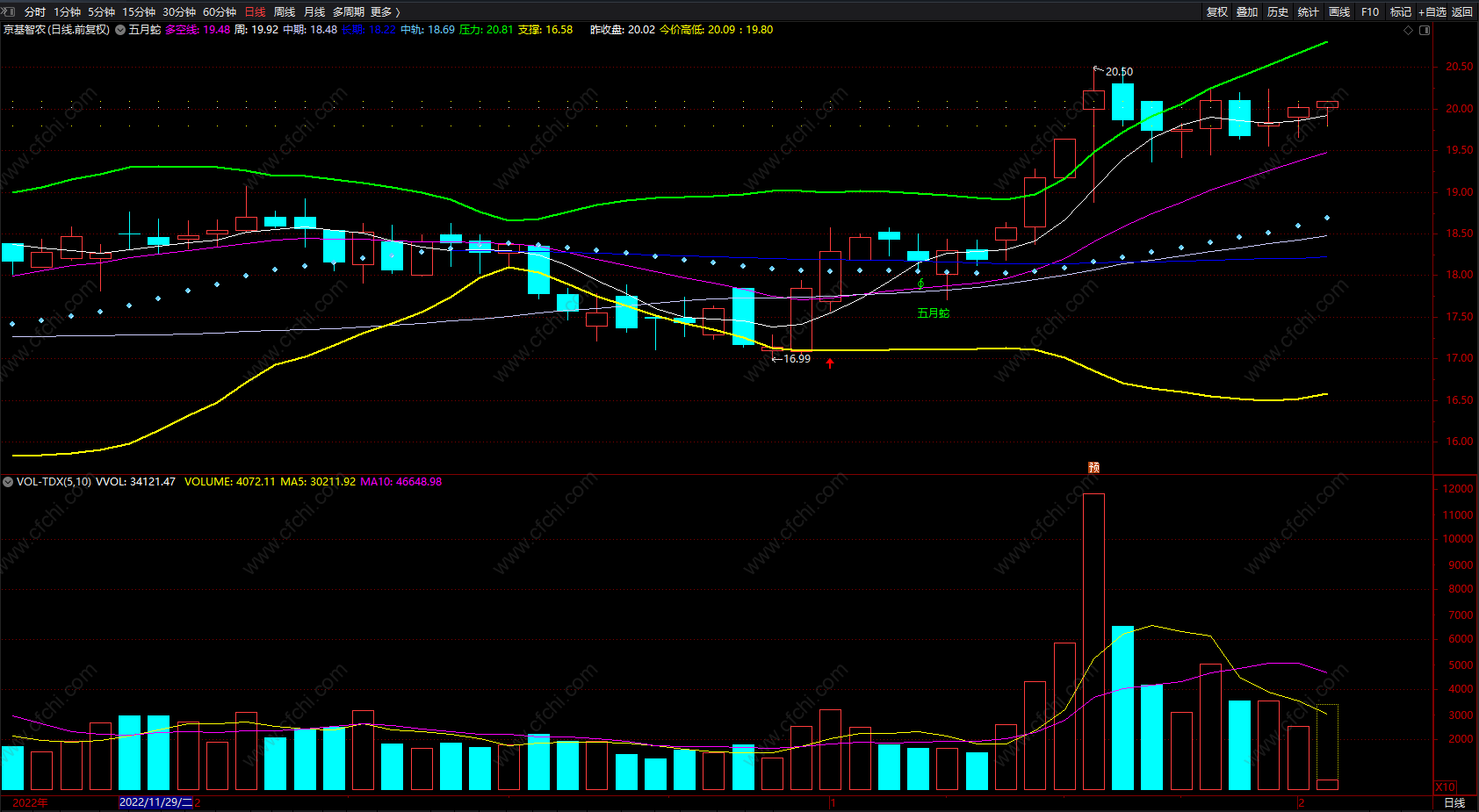The image size is (1479, 812).
Task: Switch to 日线 daily period
Action: click(255, 11)
